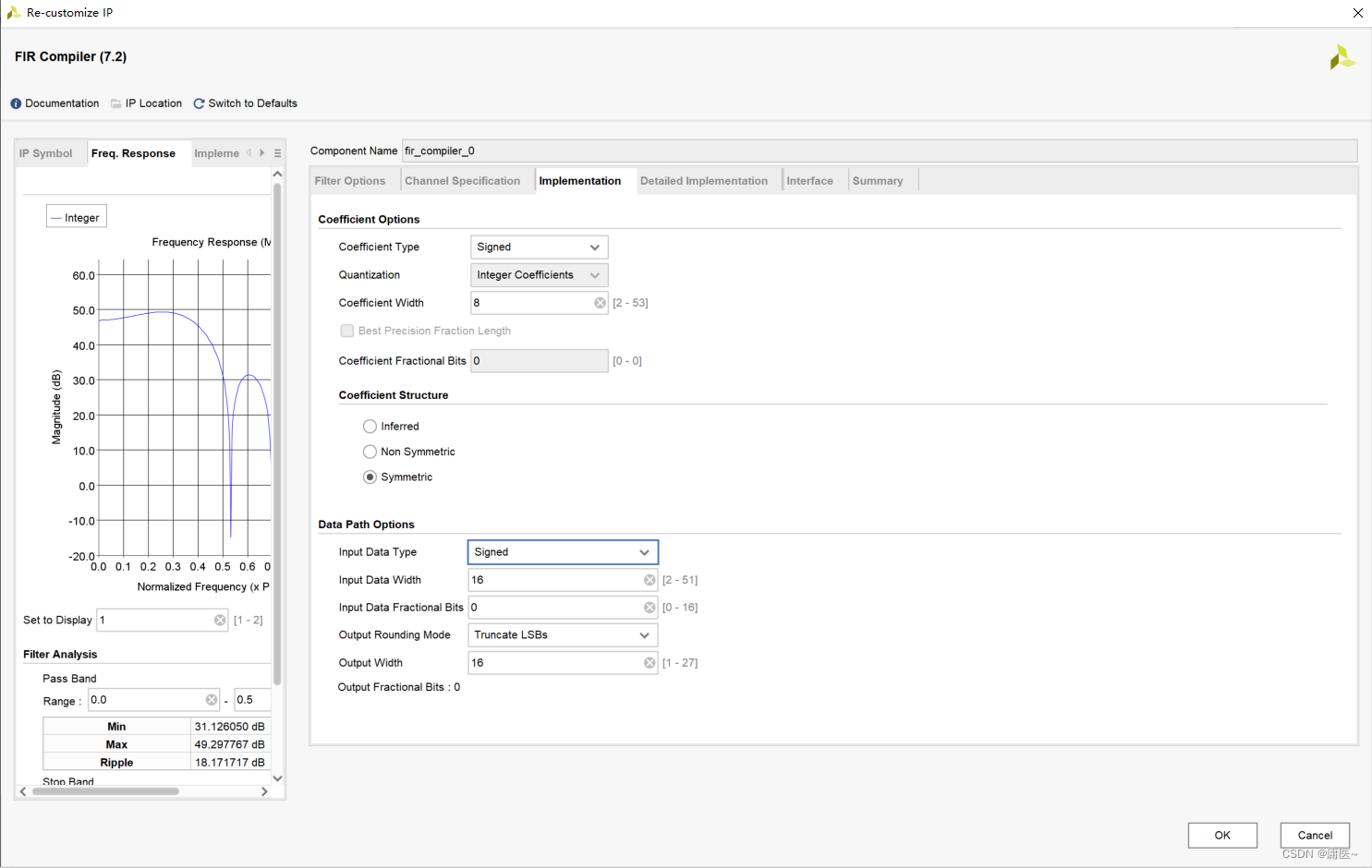1372x868 pixels.
Task: Open the Output Rounding Mode dropdown
Action: [x=563, y=635]
